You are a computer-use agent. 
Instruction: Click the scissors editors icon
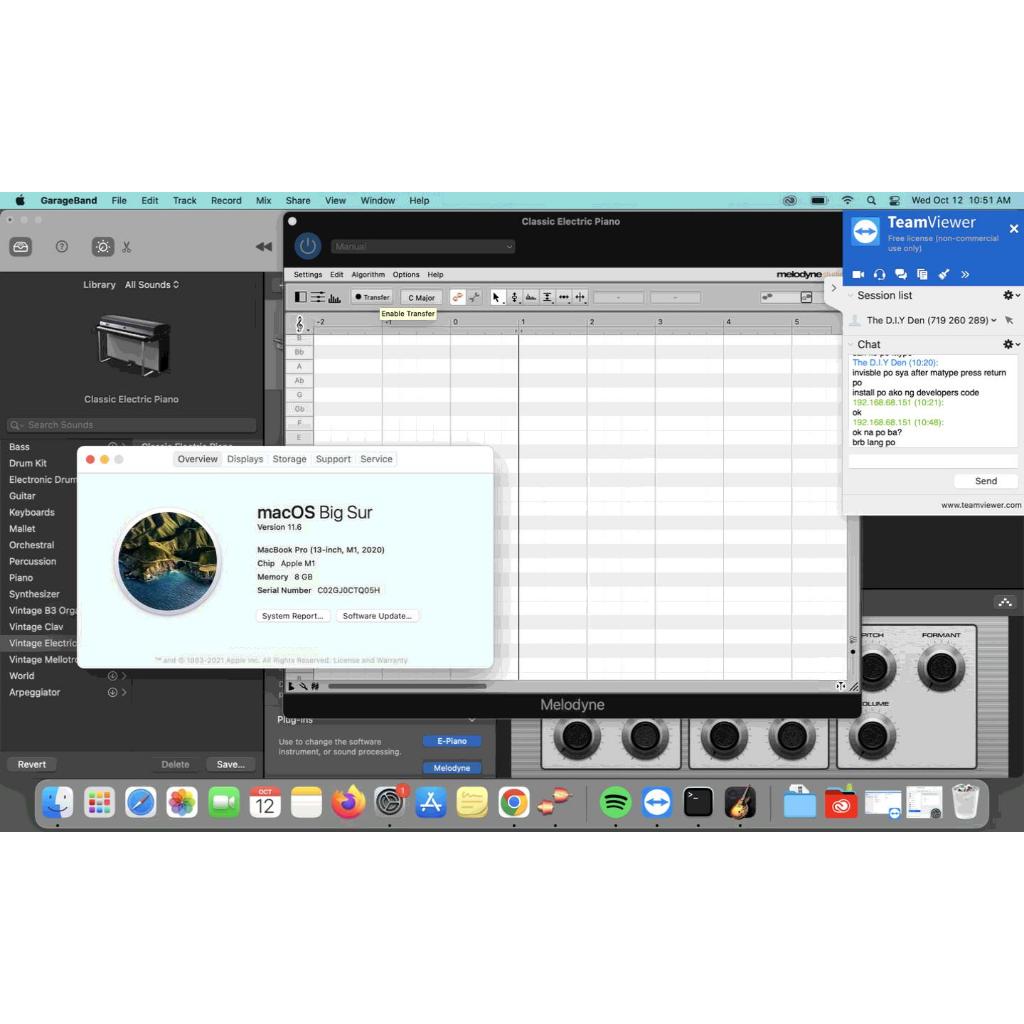tap(127, 247)
